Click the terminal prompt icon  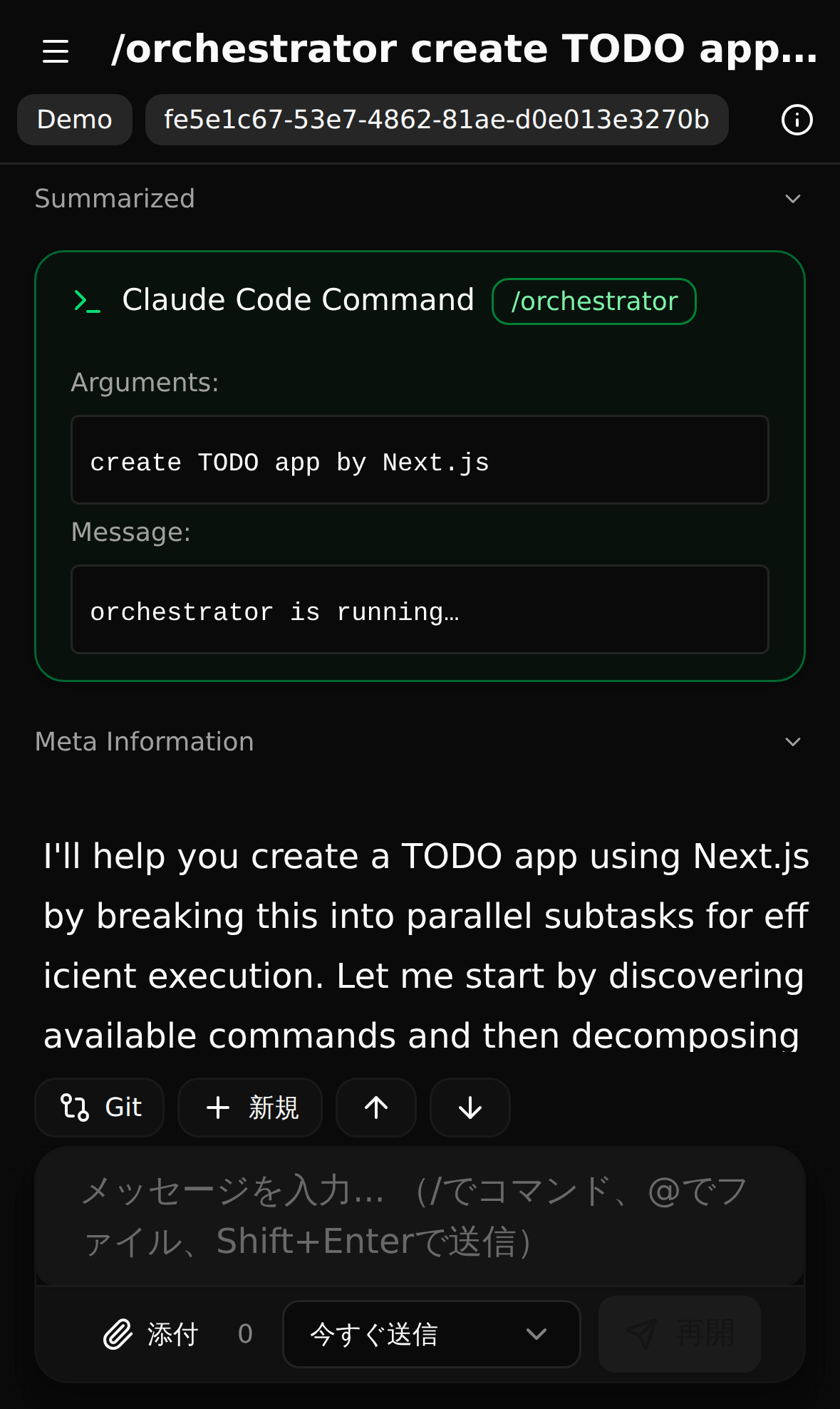coord(87,301)
